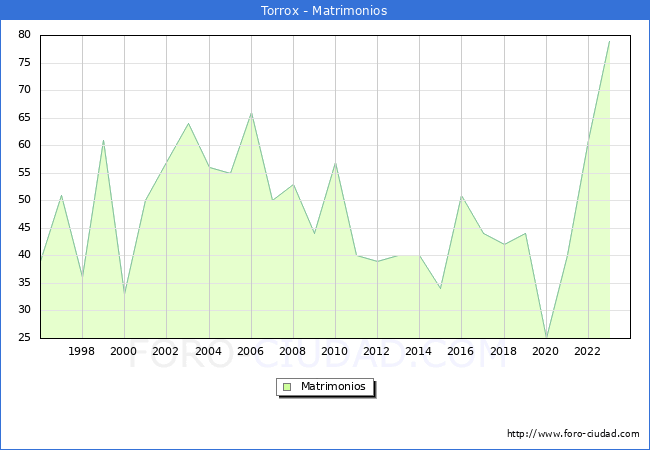Click the y-axis value 40
Viewport: 650px width, 450px height.
coord(24,255)
